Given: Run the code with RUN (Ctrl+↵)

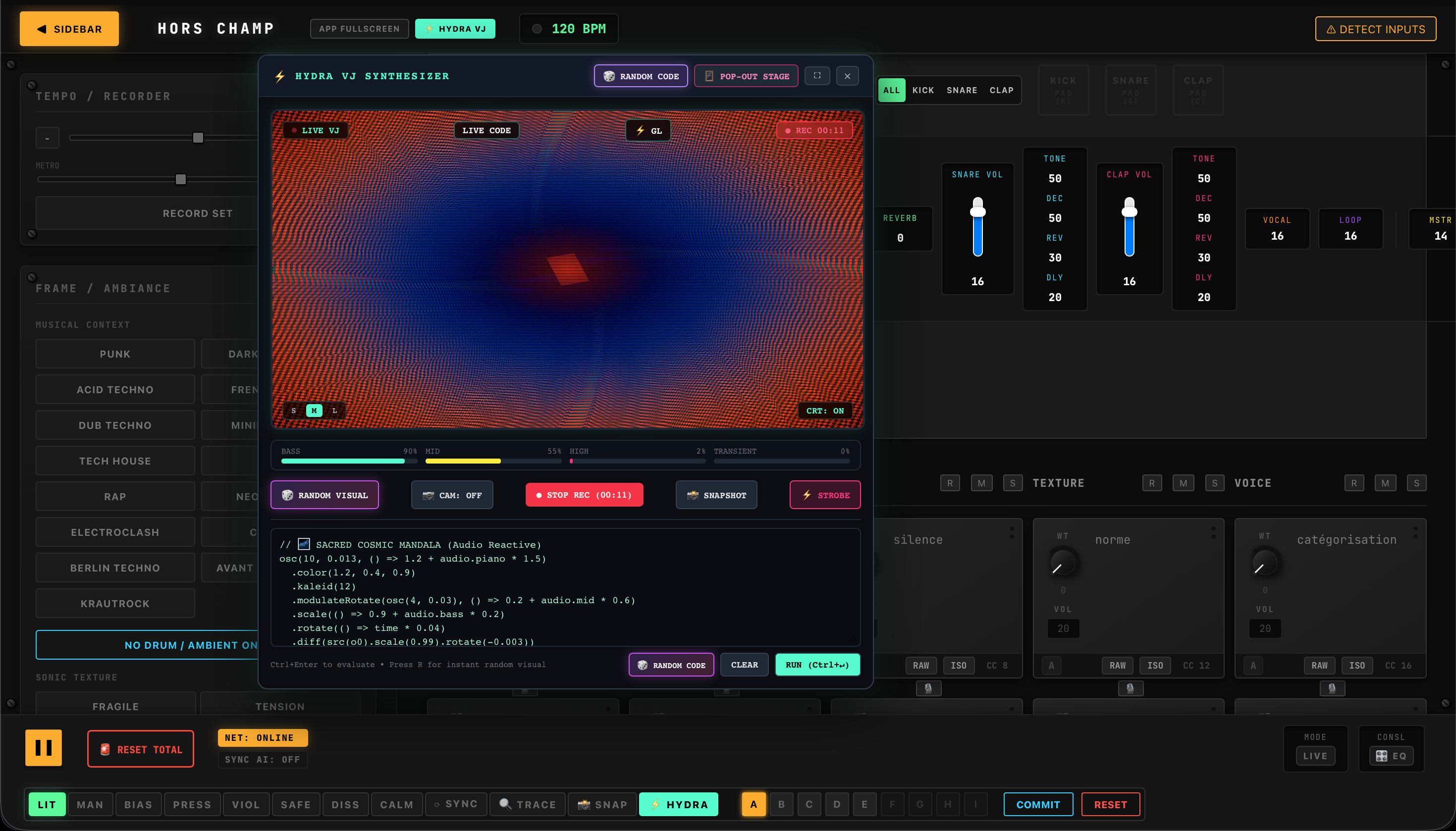Looking at the screenshot, I should [817, 664].
